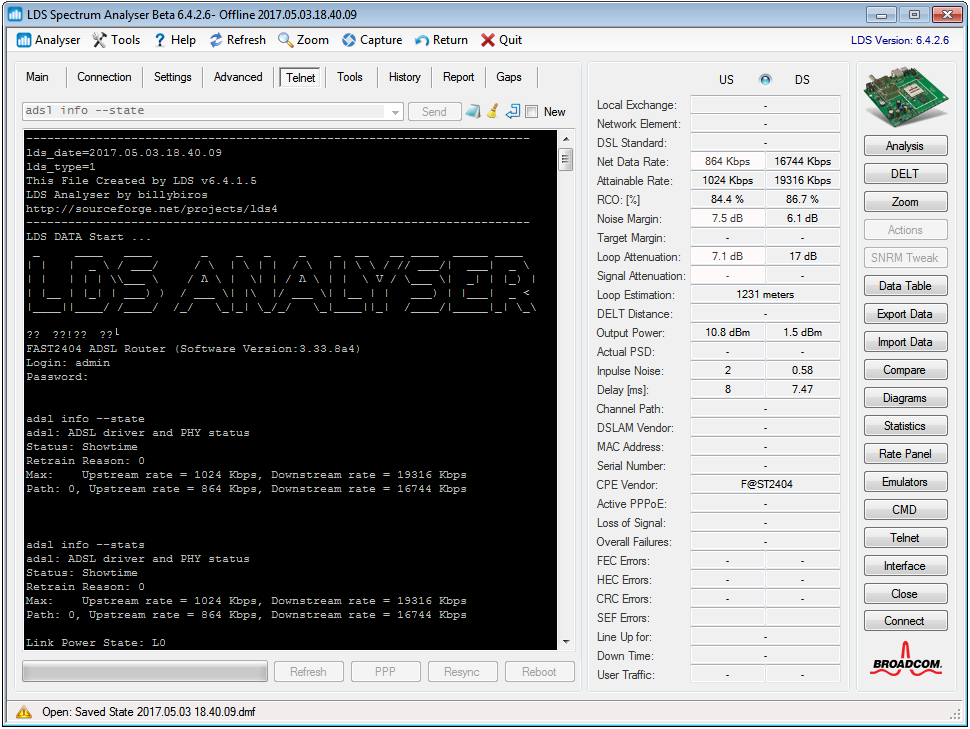Viewport: 970px width, 729px height.
Task: Click the broom clear icon
Action: click(x=492, y=111)
